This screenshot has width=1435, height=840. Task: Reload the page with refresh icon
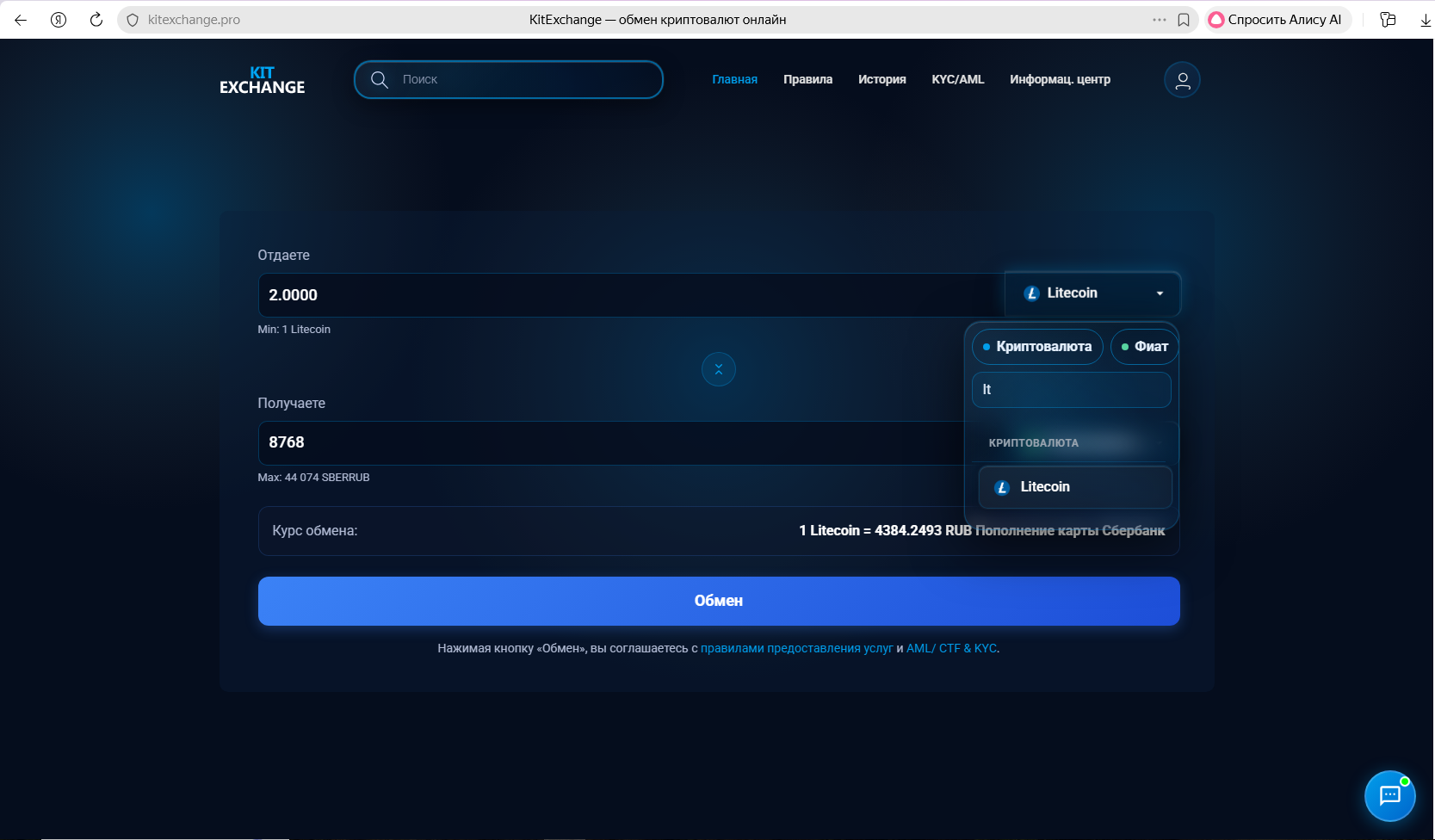[96, 20]
